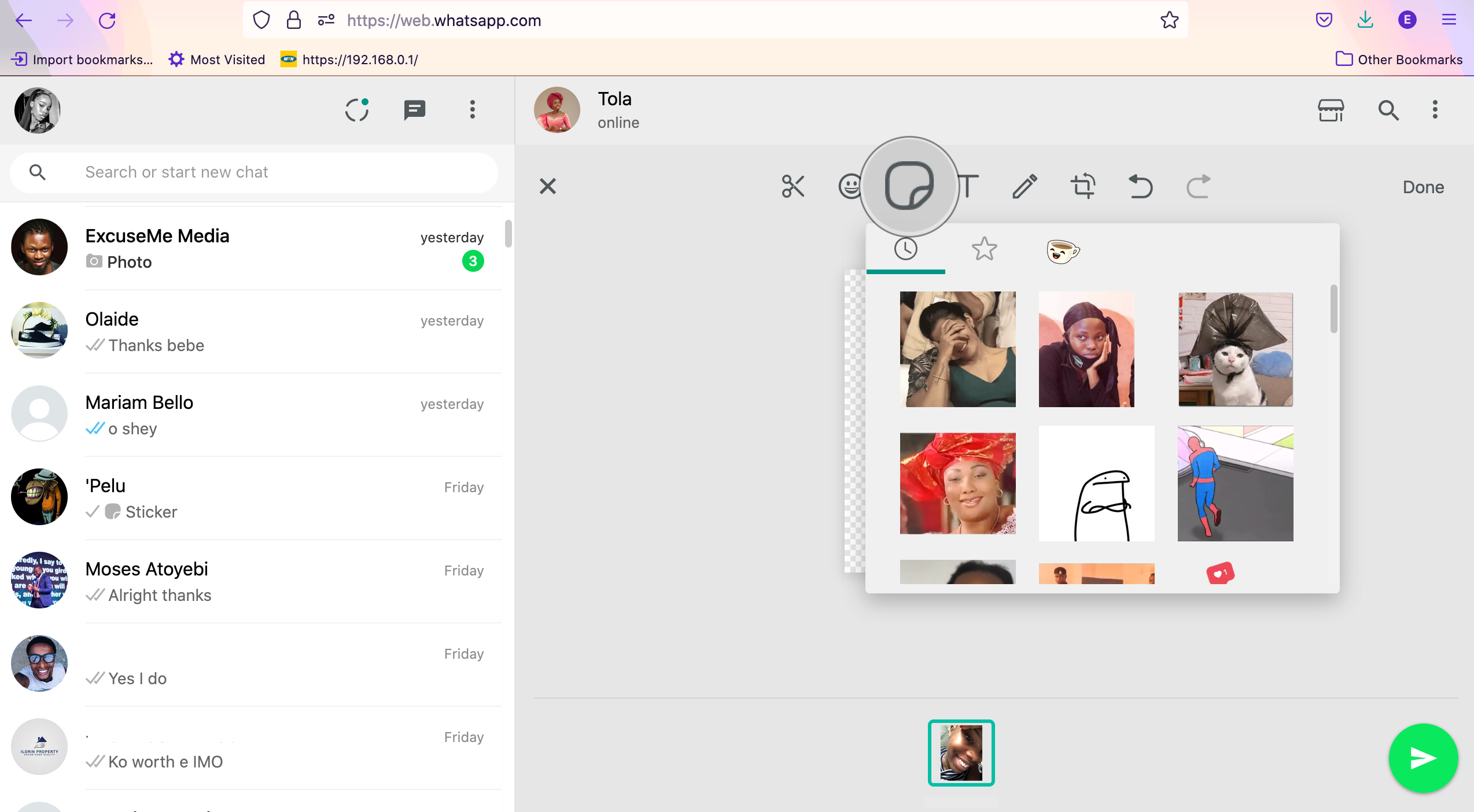
Task: Start a new chat icon
Action: 414,110
